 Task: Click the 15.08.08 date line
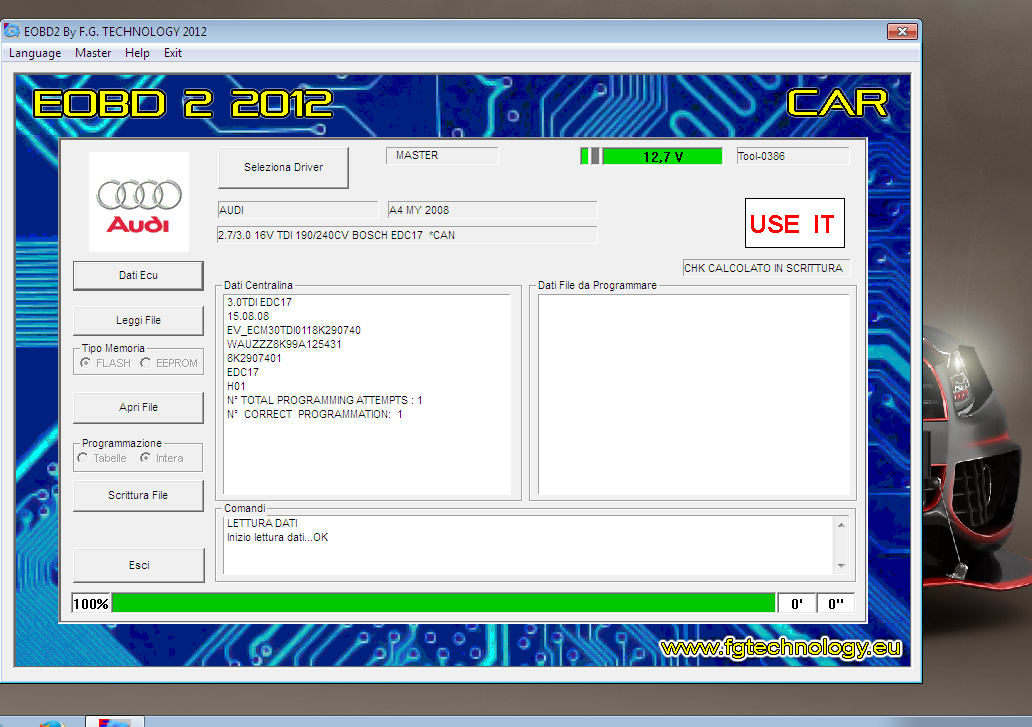pyautogui.click(x=248, y=316)
